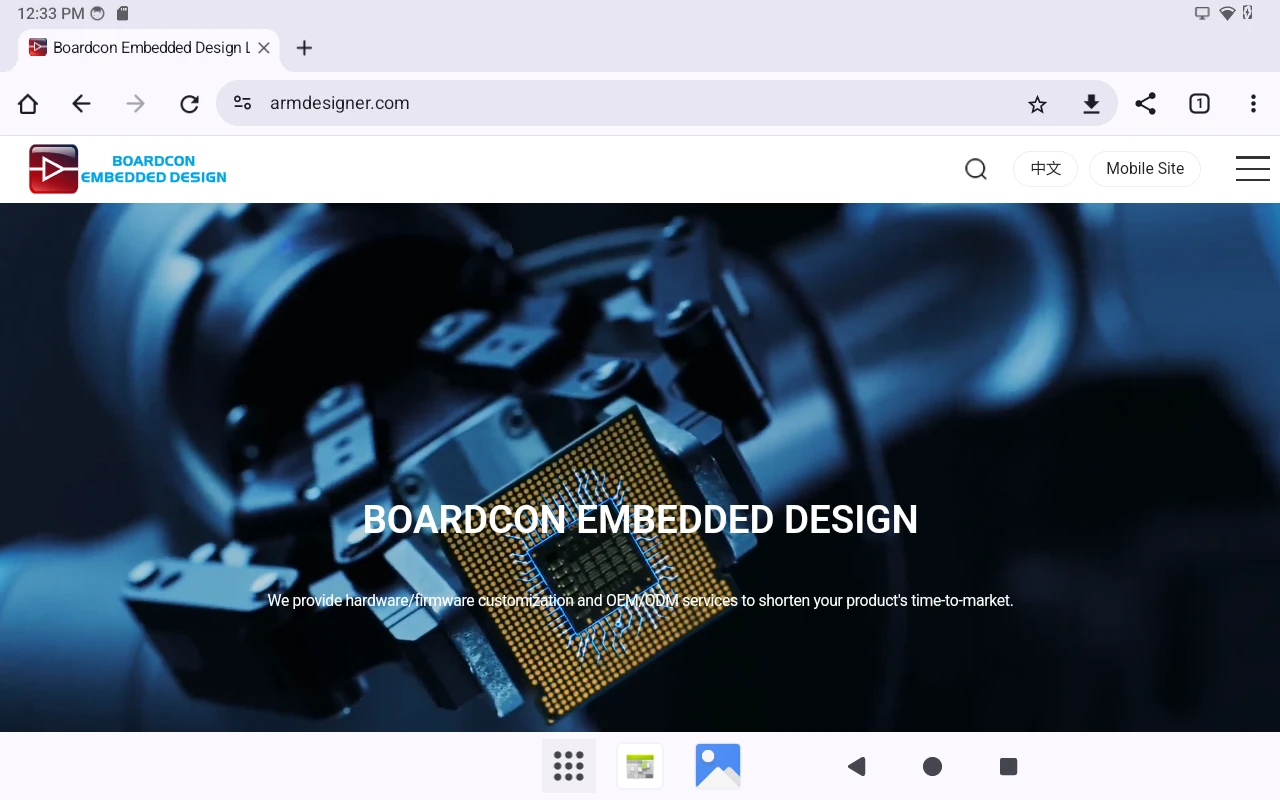Open a new tab with plus button
Image resolution: width=1280 pixels, height=800 pixels.
[x=305, y=47]
